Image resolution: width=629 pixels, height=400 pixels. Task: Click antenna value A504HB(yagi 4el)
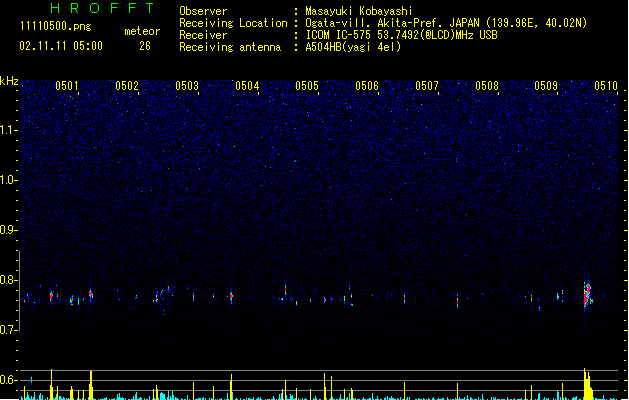353,47
